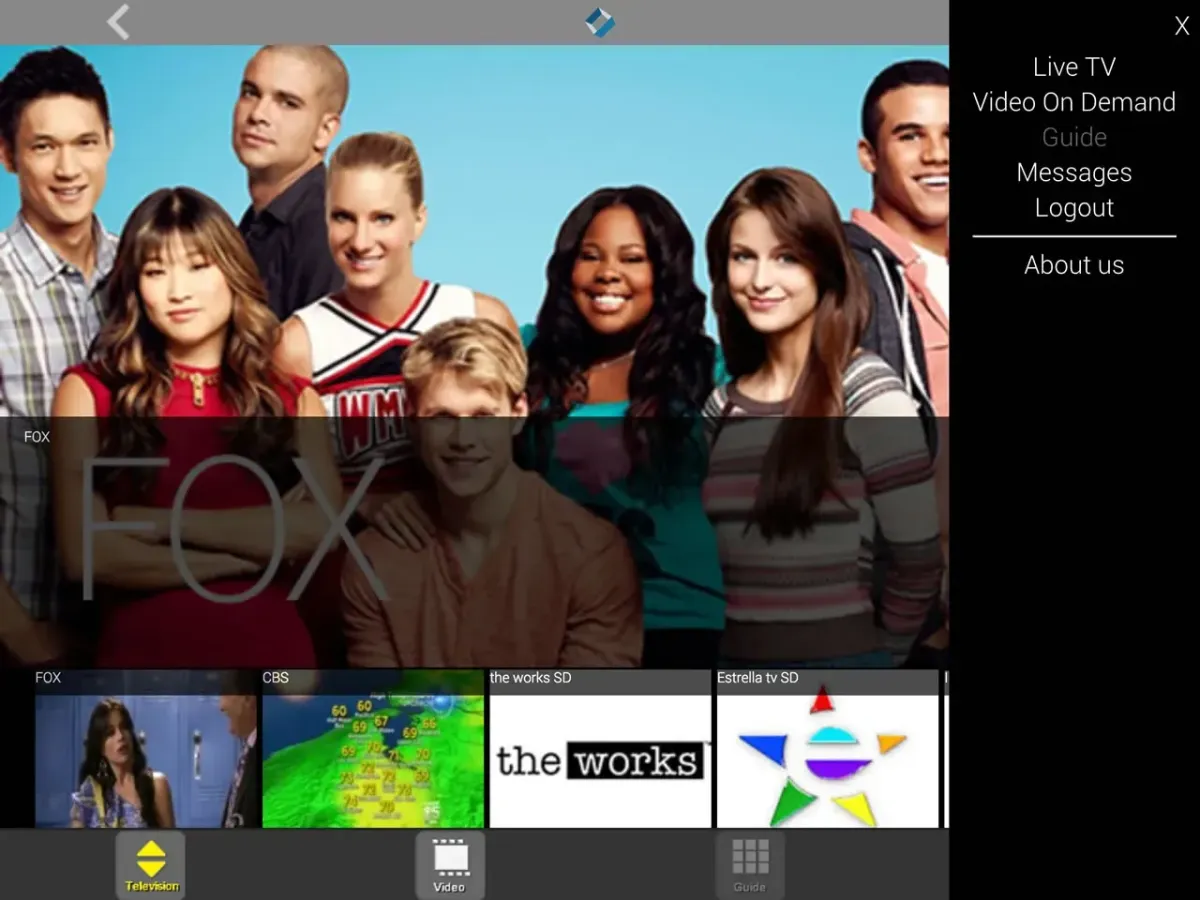Switch to the Video tab icon
This screenshot has height=900, width=1200.
(449, 865)
